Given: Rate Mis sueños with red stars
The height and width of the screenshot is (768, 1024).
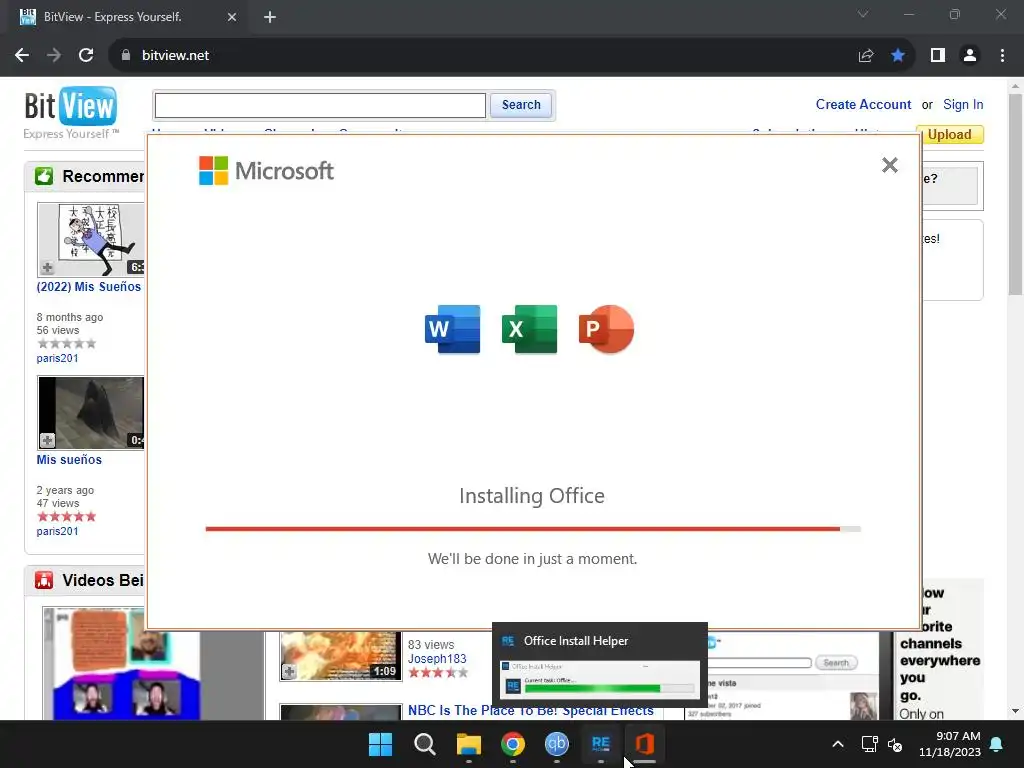Looking at the screenshot, I should click(67, 517).
